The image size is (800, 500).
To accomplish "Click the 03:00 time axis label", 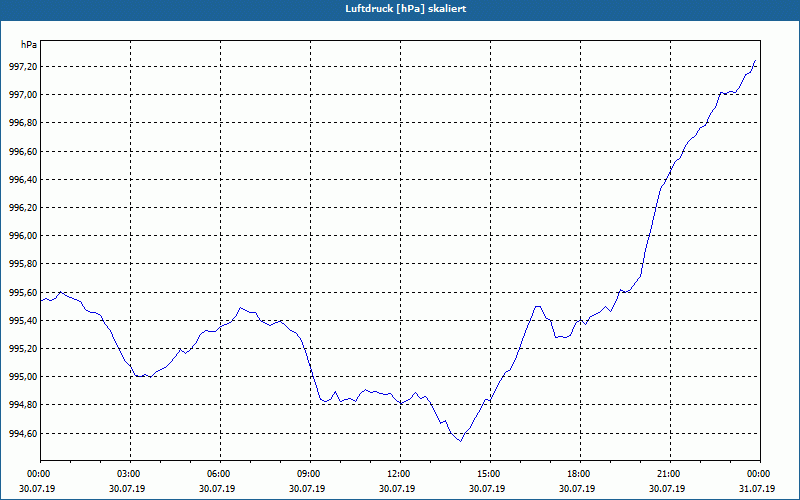I will point(130,474).
